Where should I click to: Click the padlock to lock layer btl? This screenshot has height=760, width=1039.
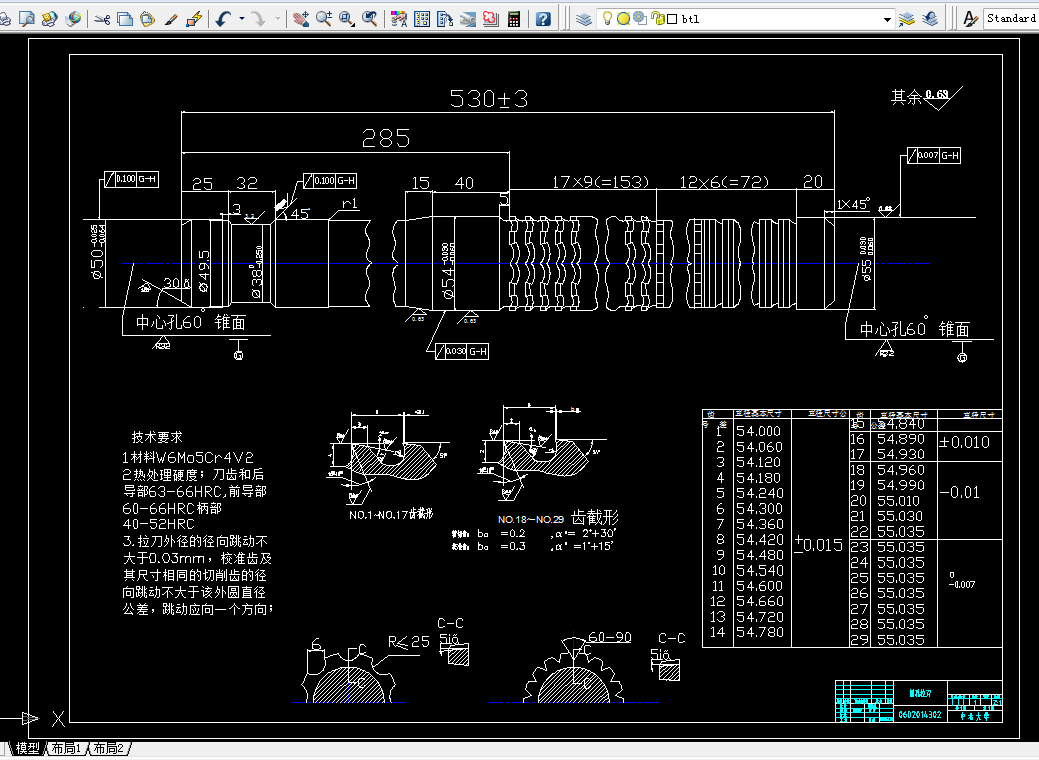658,17
